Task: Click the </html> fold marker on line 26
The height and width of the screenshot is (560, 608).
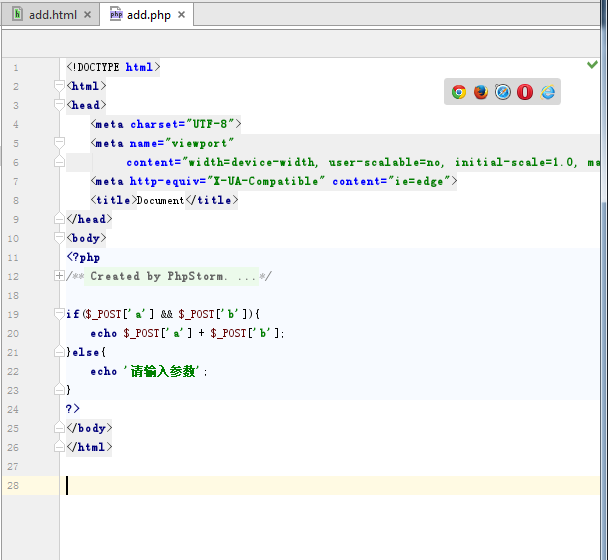Action: pos(59,446)
